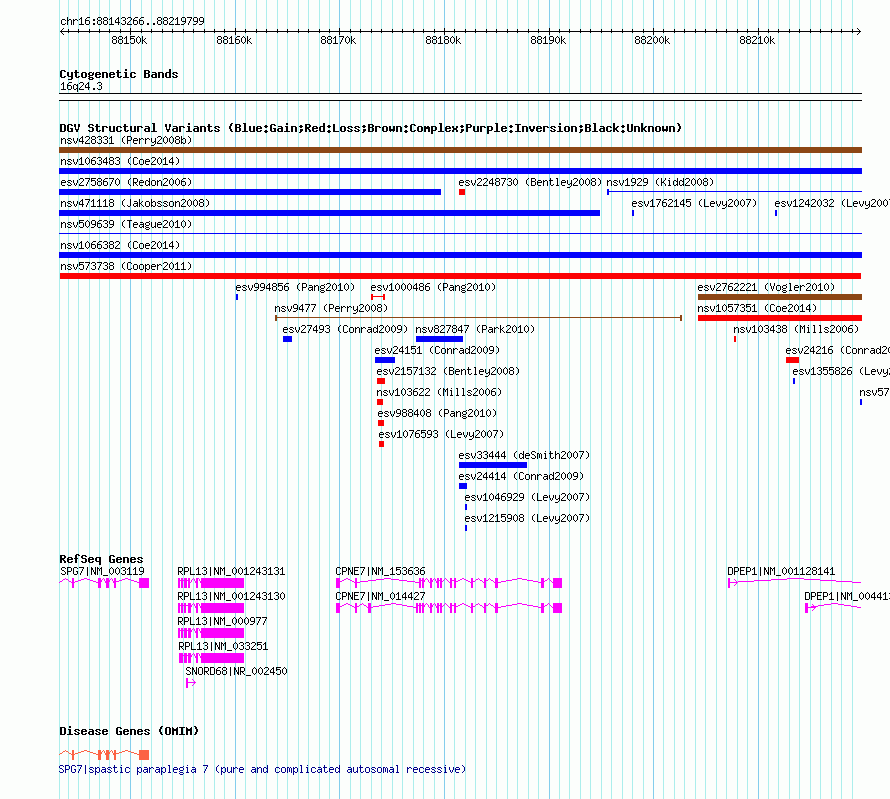Select red esv1076593 loss marker
This screenshot has width=890, height=799.
click(x=381, y=444)
